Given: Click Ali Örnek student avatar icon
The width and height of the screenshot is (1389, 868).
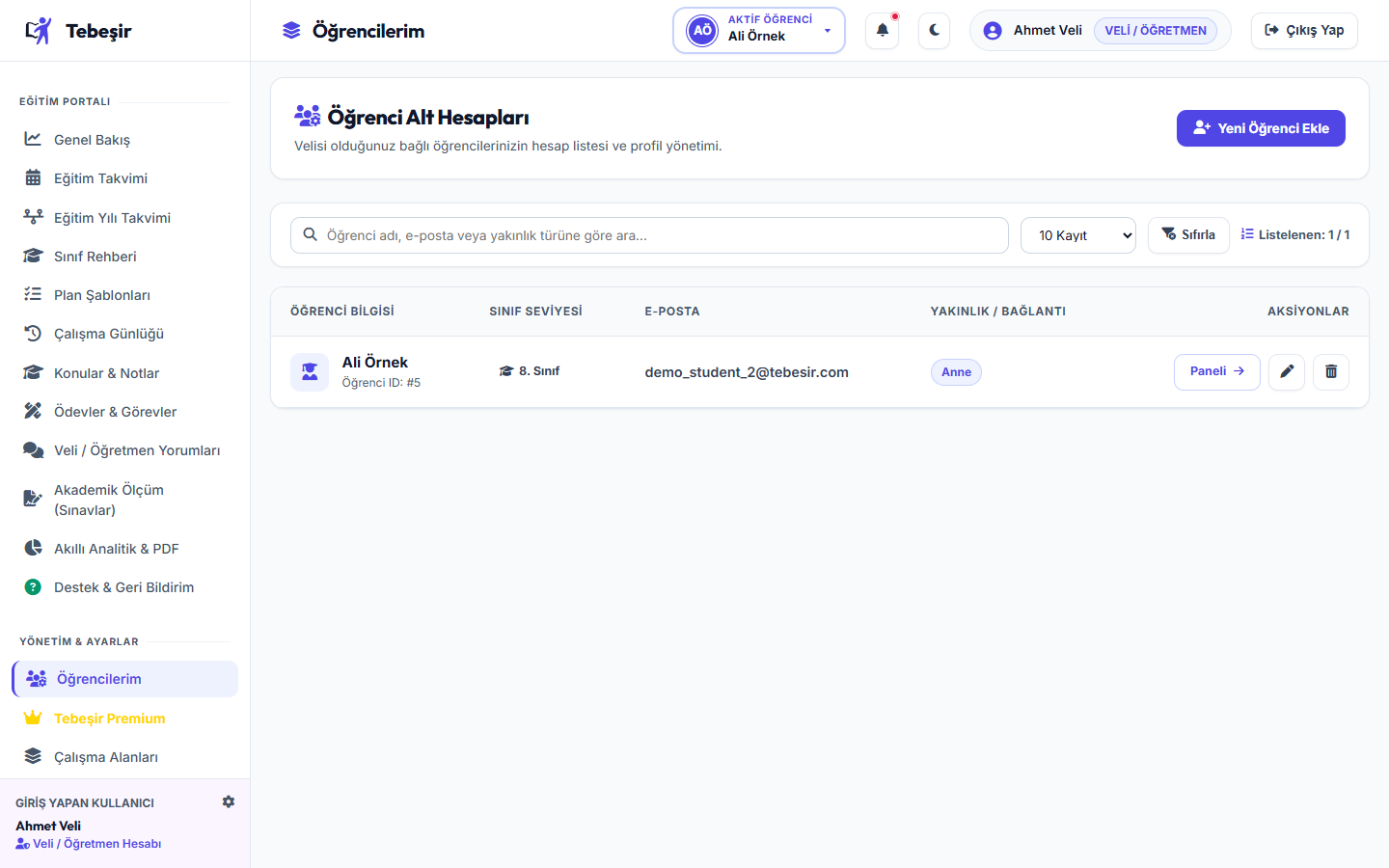Looking at the screenshot, I should (x=310, y=372).
